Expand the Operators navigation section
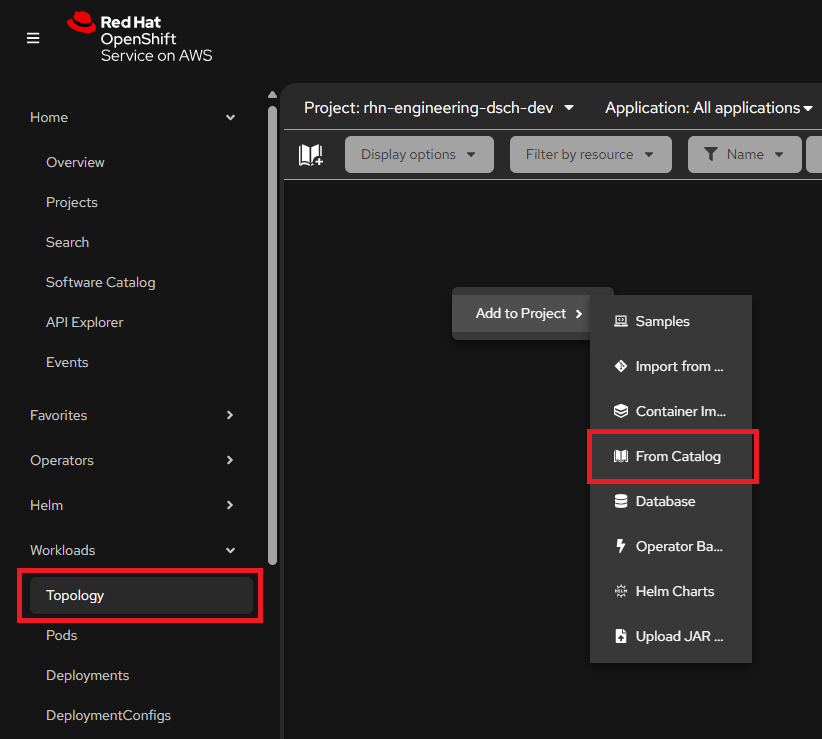The width and height of the screenshot is (822, 739). [132, 460]
